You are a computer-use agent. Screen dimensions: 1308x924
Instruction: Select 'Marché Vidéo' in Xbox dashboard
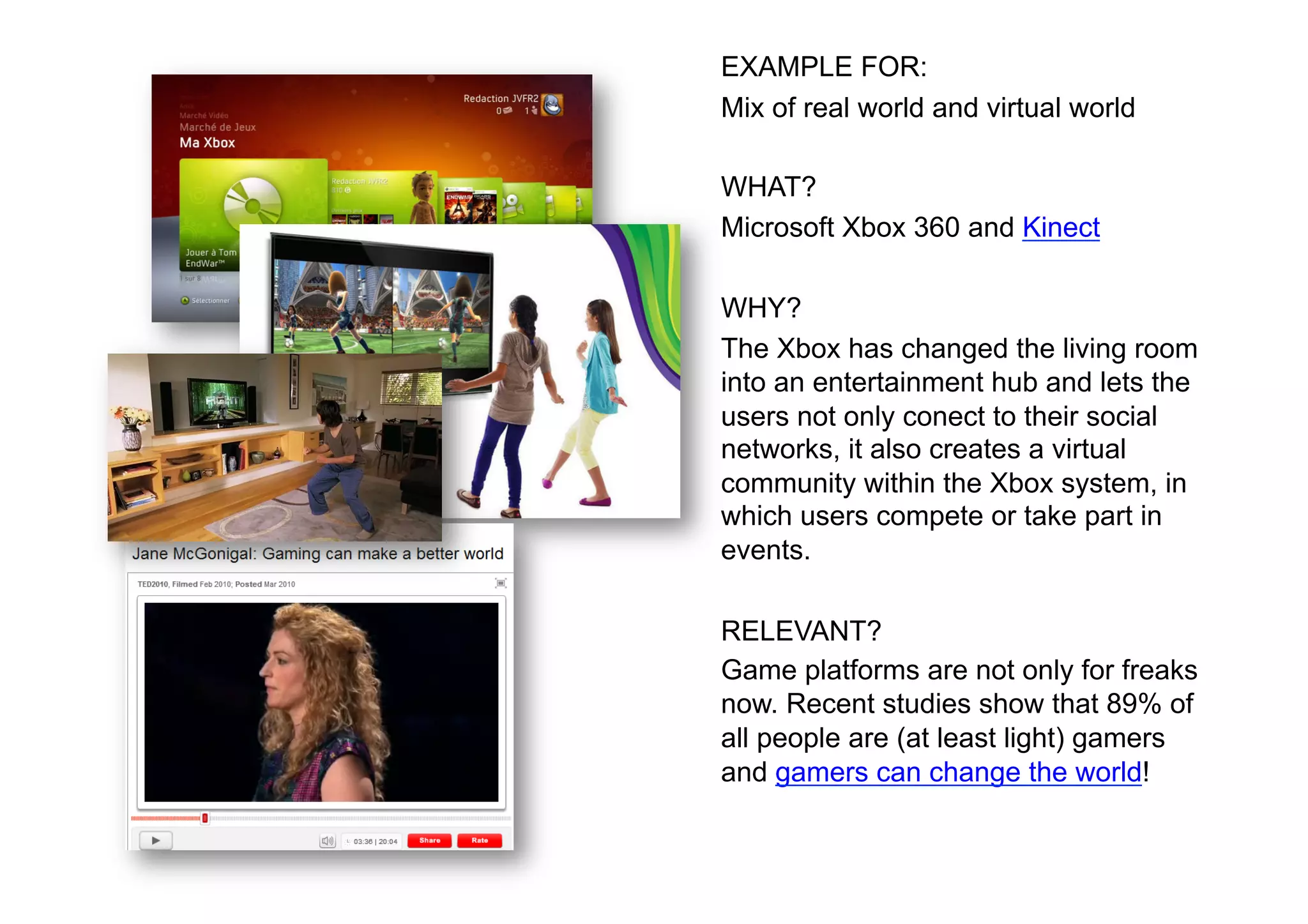204,116
